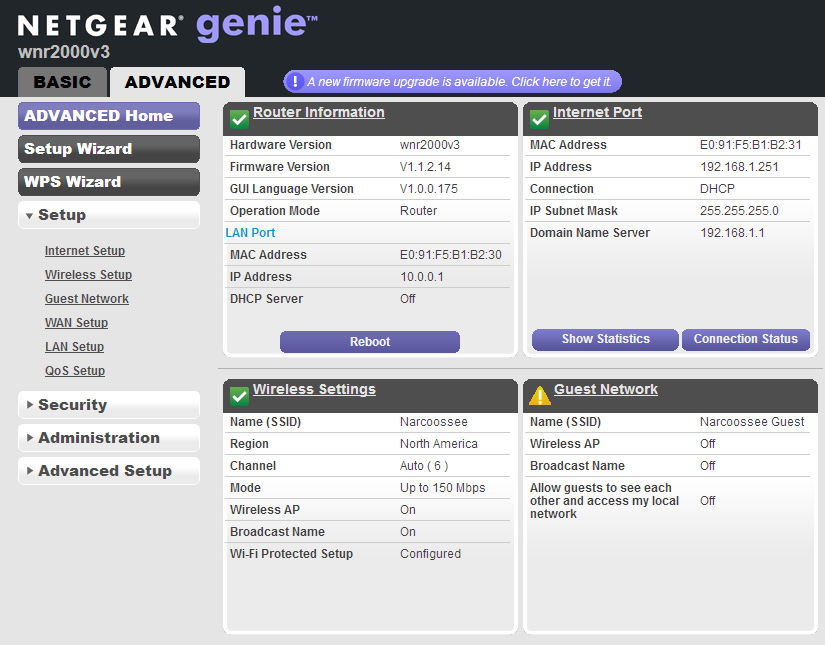Click the green checkmark icon beside Internet Port
The image size is (825, 645).
tap(539, 119)
